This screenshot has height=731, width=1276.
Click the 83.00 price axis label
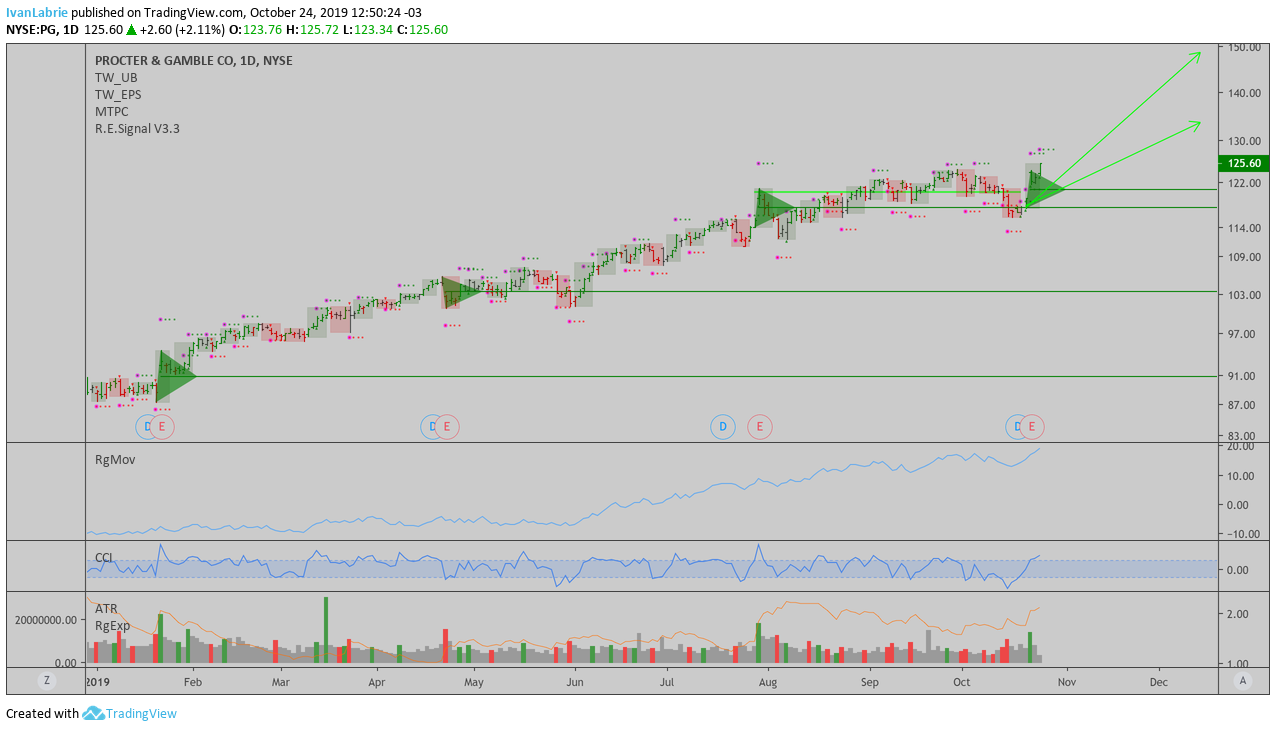pyautogui.click(x=1243, y=436)
